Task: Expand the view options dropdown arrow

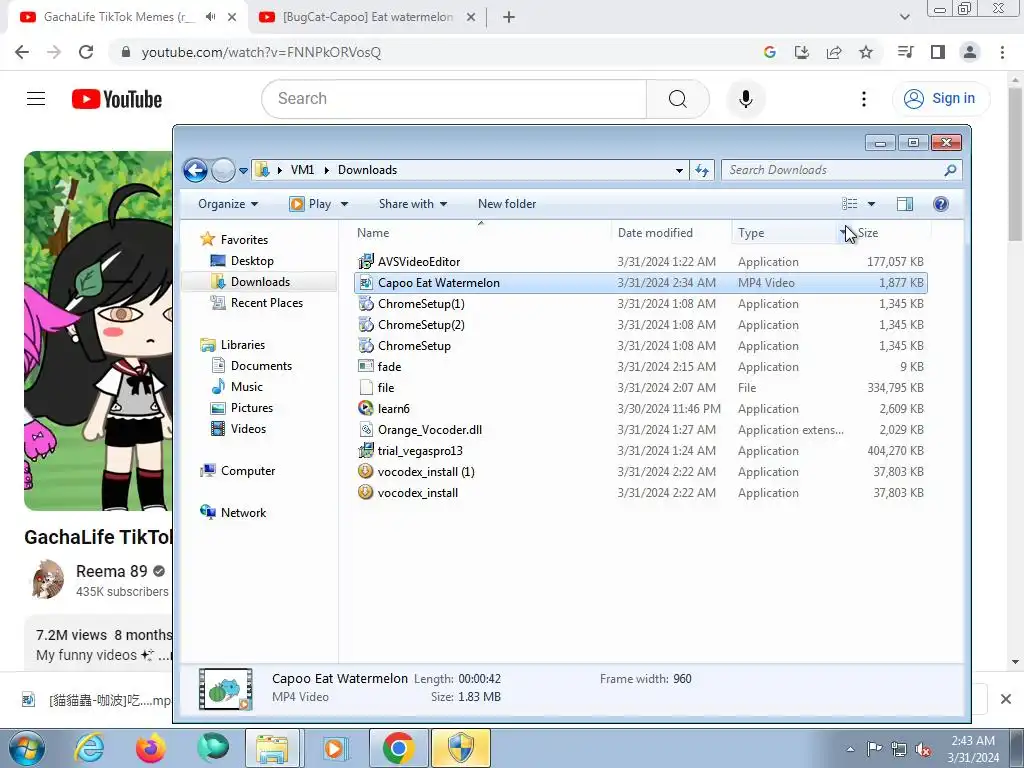Action: [x=871, y=204]
